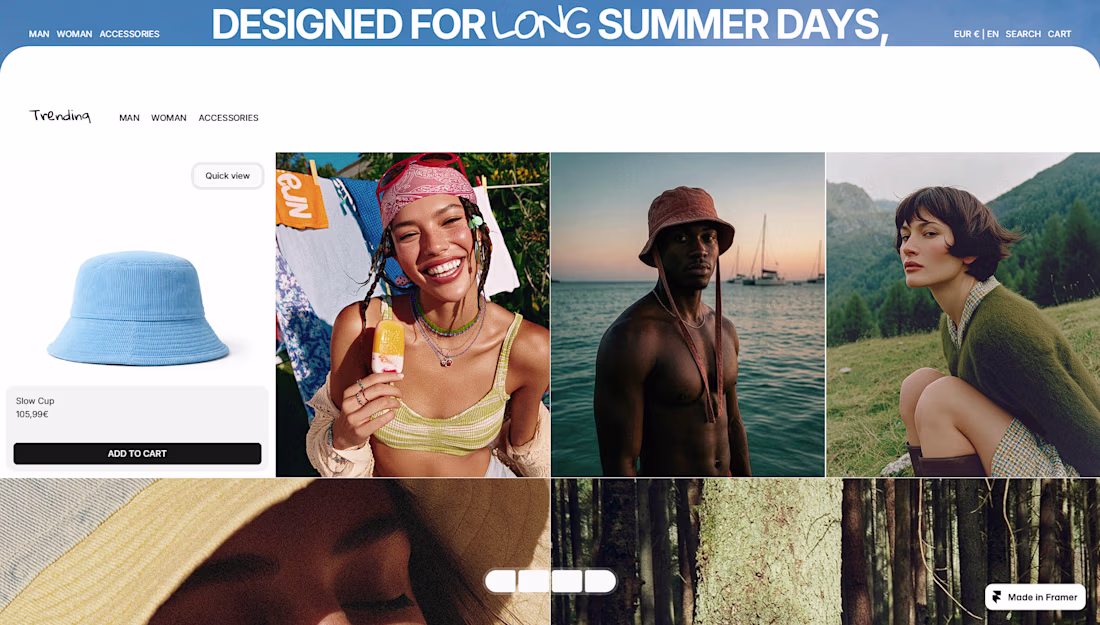Click the Framer logo icon in badge

pyautogui.click(x=997, y=597)
